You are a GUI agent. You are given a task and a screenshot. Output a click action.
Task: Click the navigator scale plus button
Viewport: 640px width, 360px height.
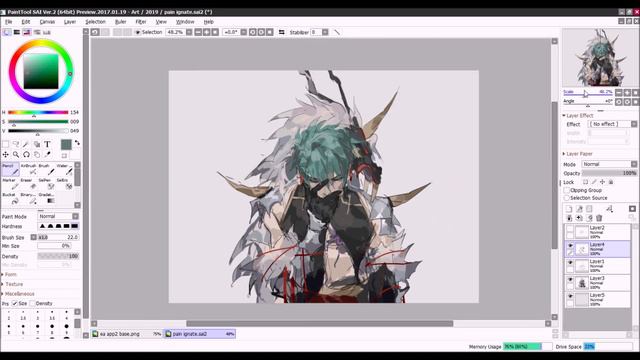[627, 93]
